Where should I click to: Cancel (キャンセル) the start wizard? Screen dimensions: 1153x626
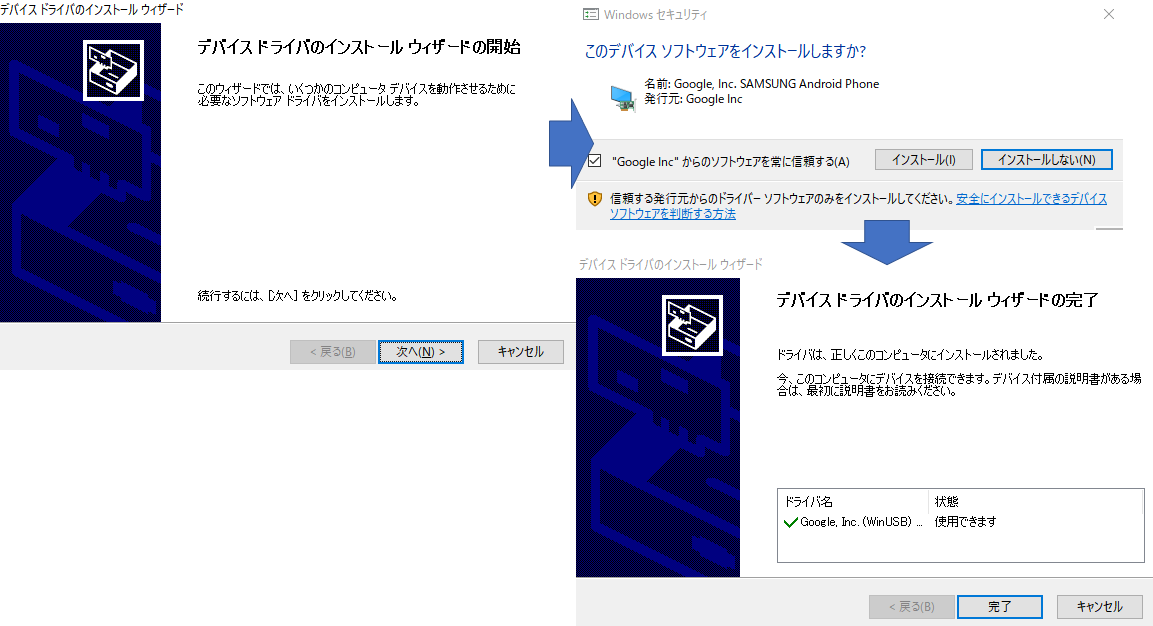[521, 352]
